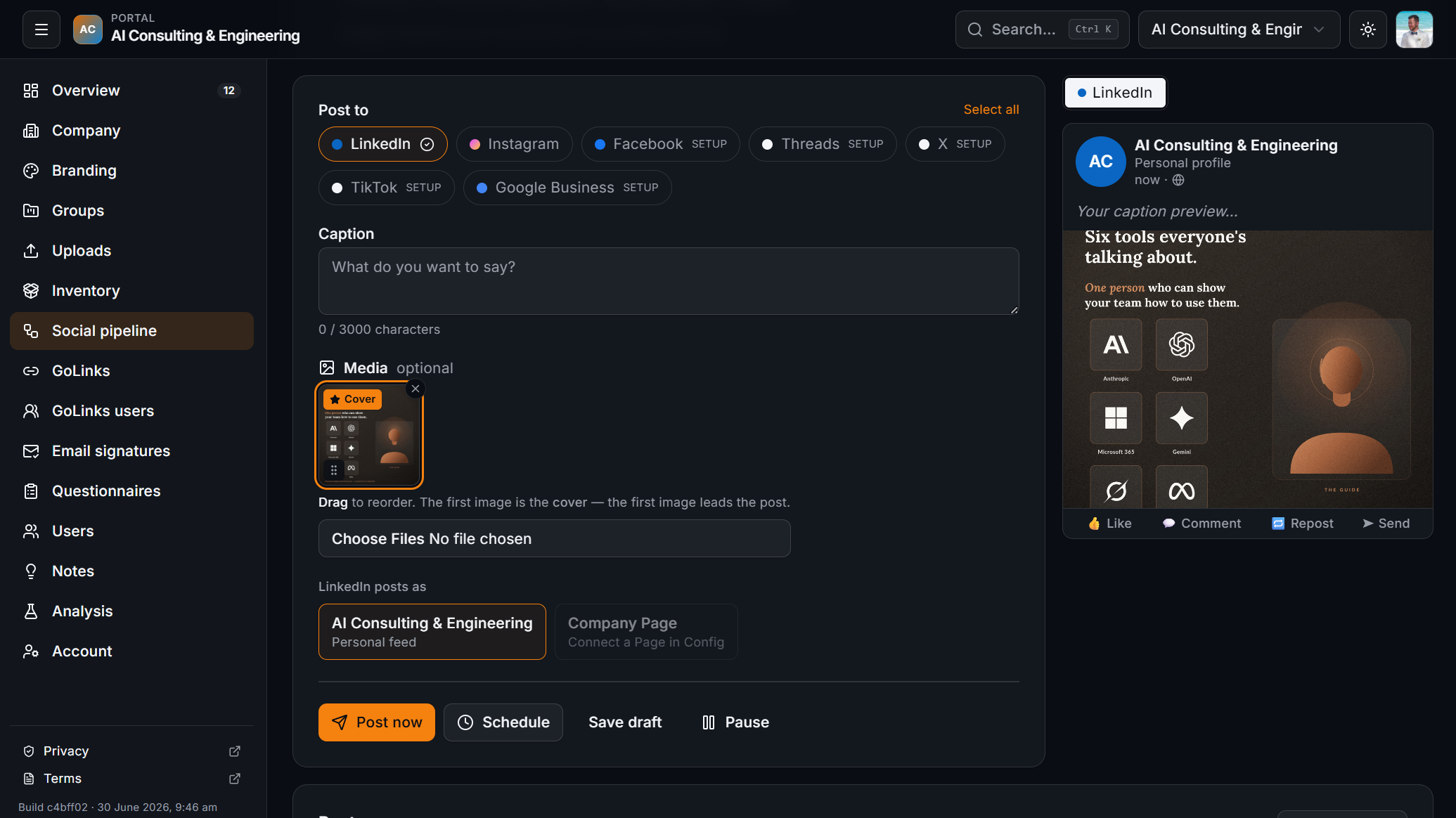Open Privacy external link icon

235,751
